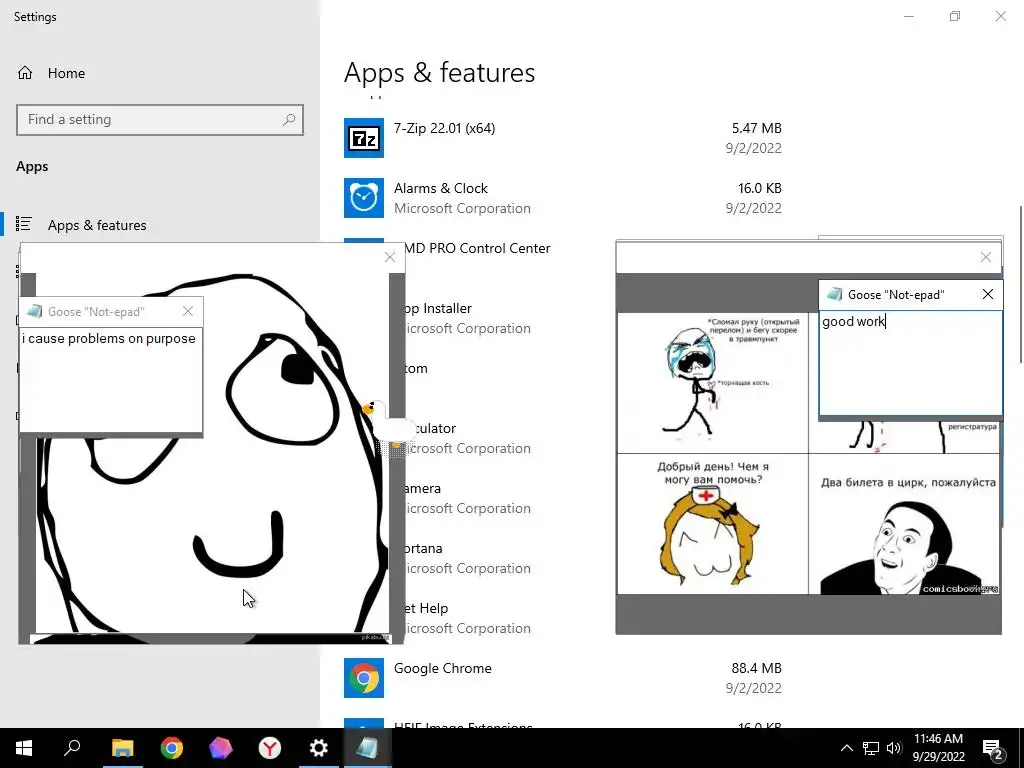
Task: Close the left Goose Not-epad window
Action: point(188,312)
